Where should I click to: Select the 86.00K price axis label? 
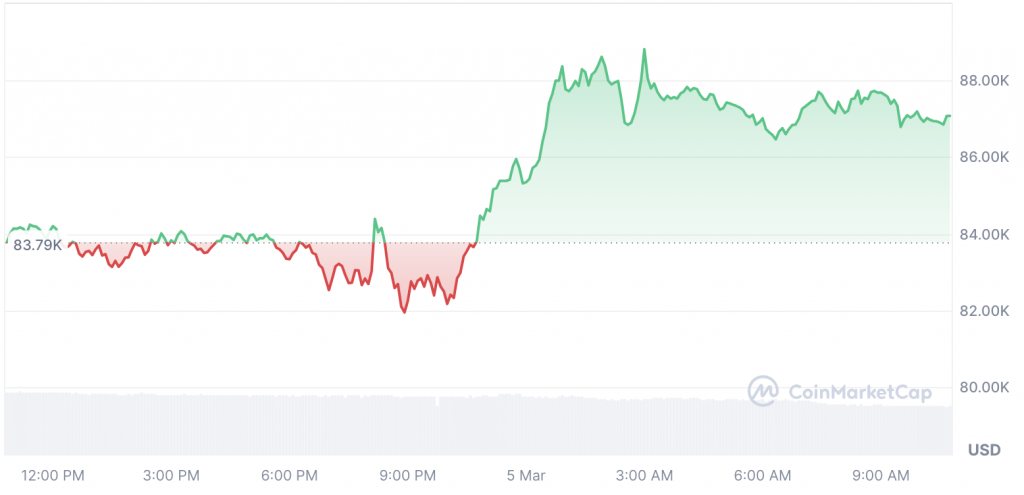point(984,157)
